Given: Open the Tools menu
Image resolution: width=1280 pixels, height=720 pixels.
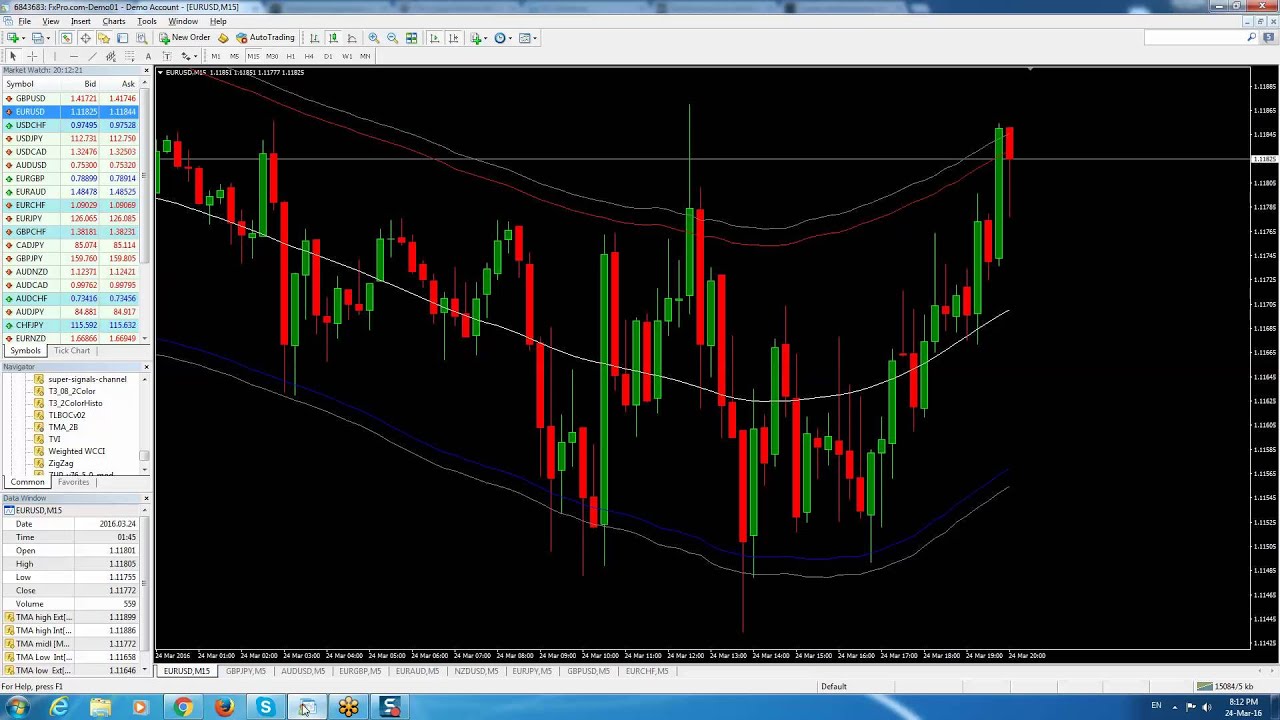Looking at the screenshot, I should coord(146,21).
